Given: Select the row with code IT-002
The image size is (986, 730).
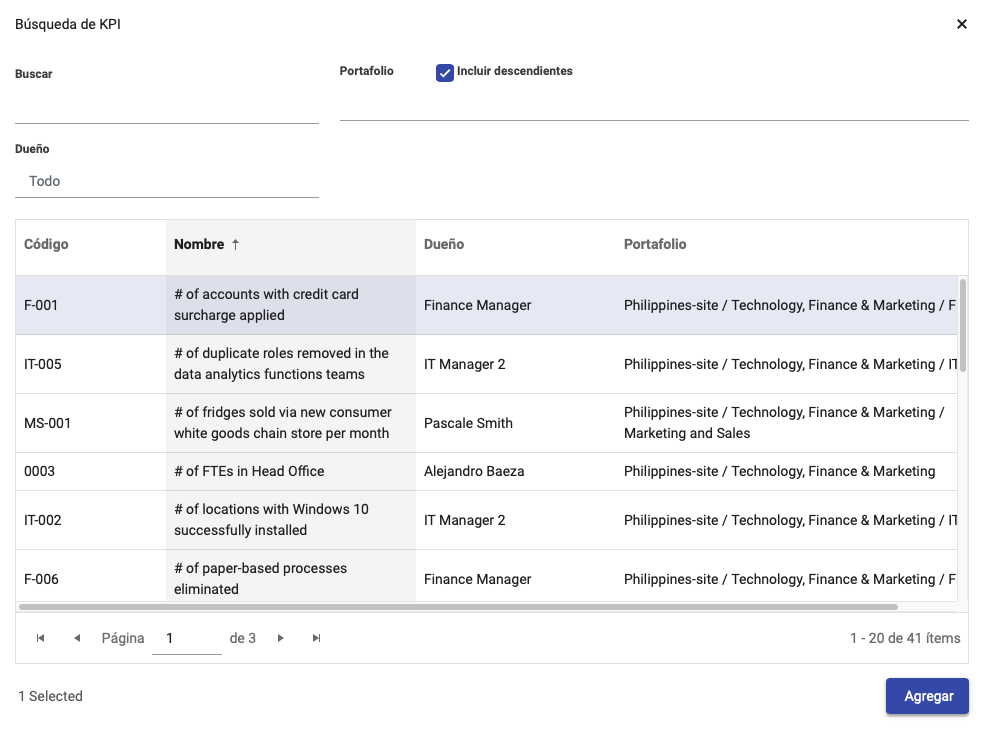Looking at the screenshot, I should coord(486,520).
